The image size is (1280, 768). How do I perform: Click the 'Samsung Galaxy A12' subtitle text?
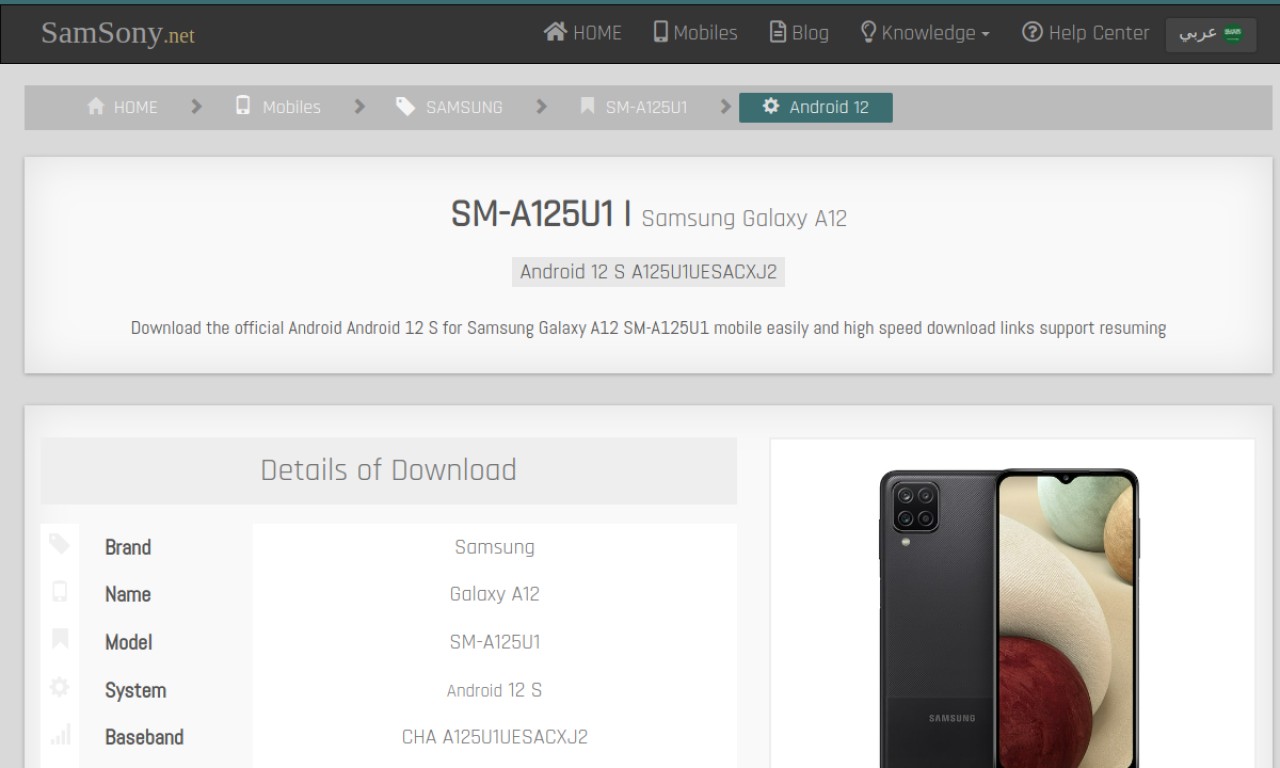[744, 218]
